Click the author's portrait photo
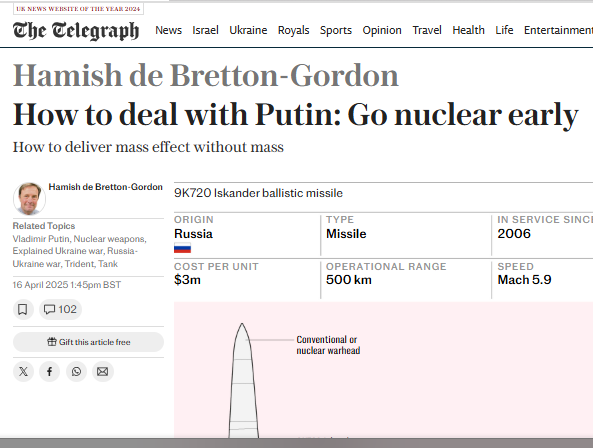 click(x=29, y=199)
